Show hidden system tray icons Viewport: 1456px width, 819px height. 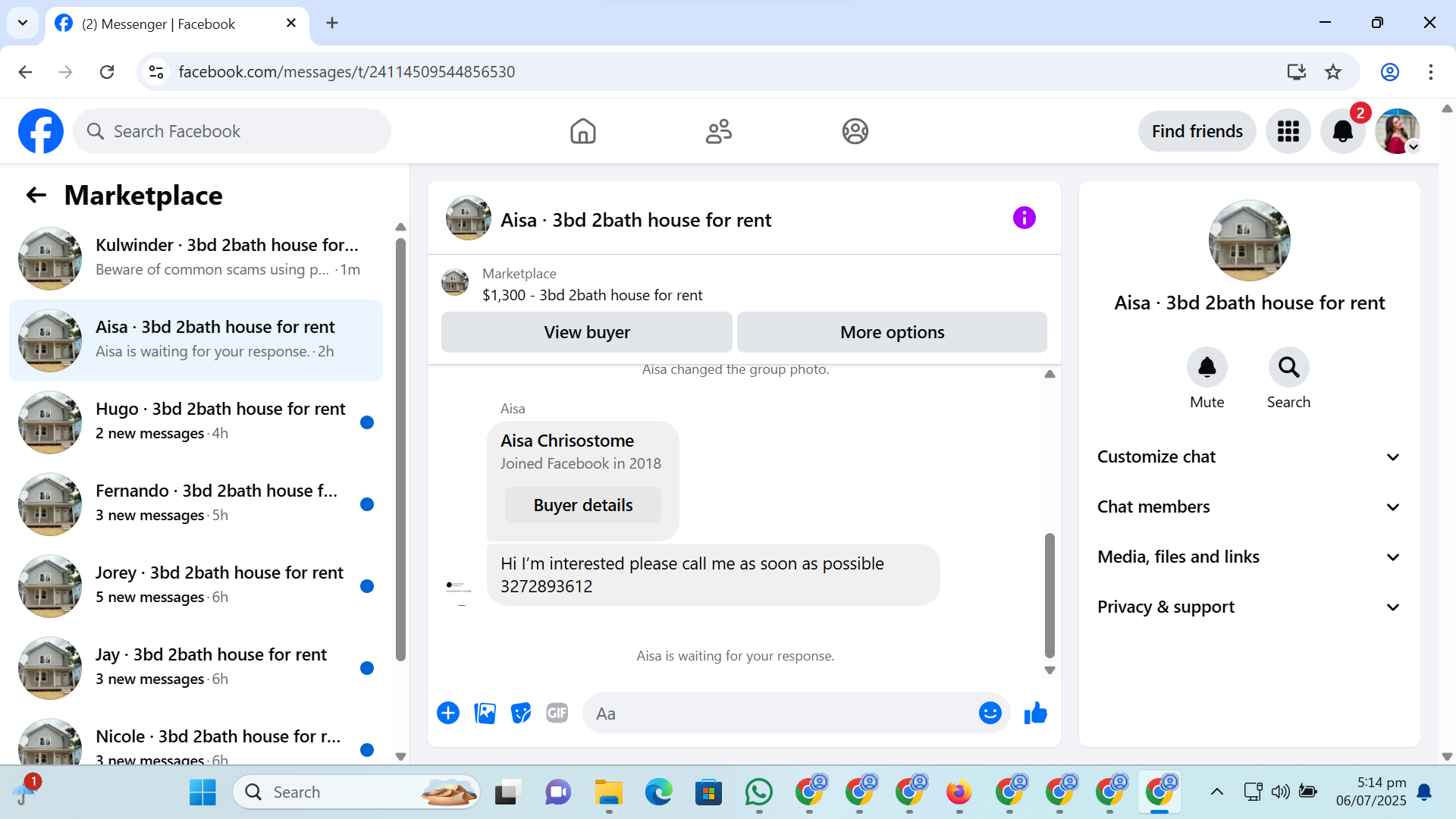(x=1216, y=792)
